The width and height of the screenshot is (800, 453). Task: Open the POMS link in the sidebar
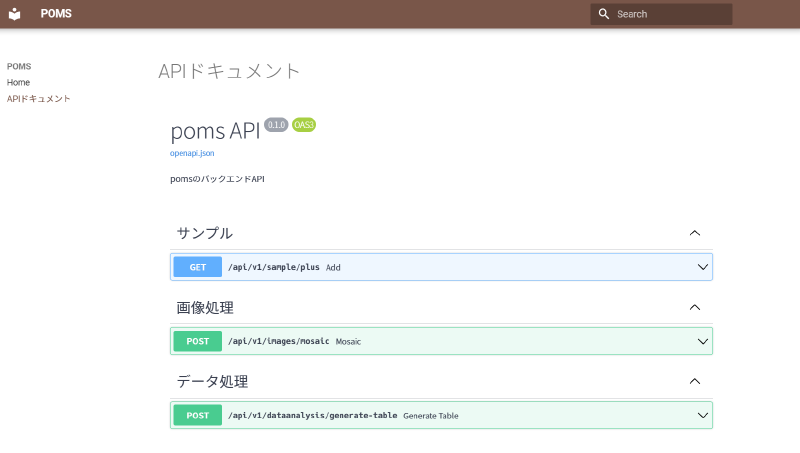[x=19, y=66]
